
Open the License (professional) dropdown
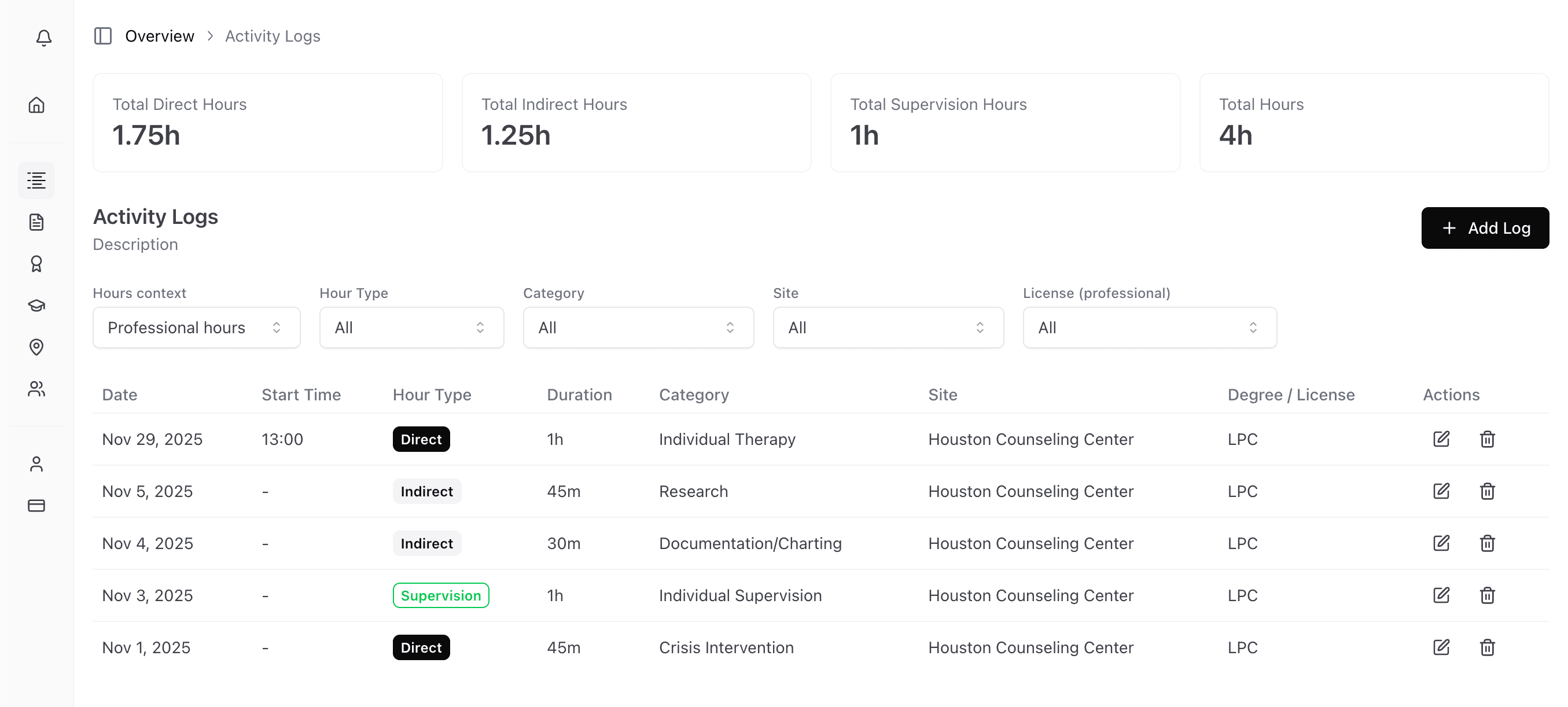click(x=1149, y=327)
